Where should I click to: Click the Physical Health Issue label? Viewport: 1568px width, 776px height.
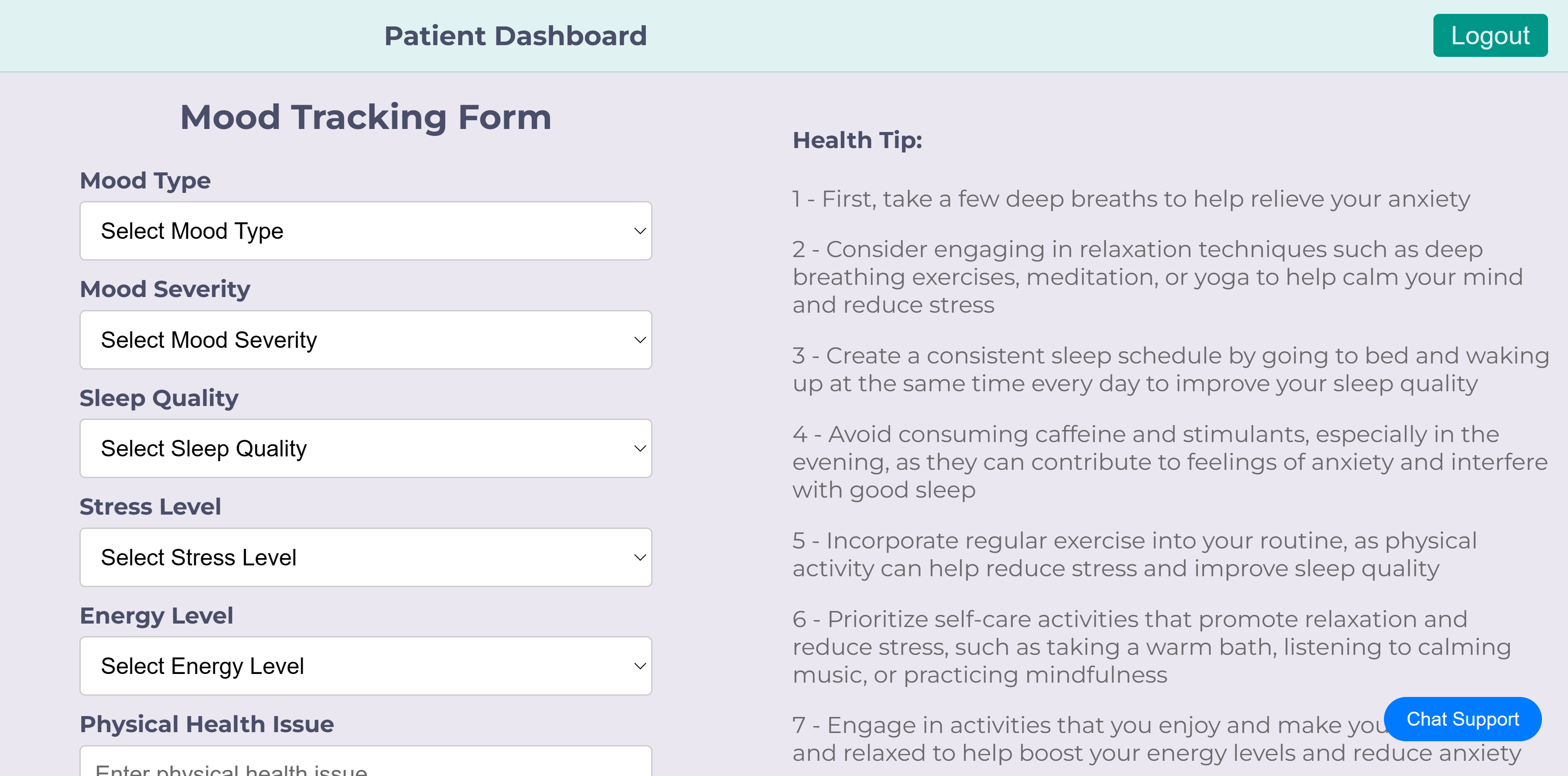(207, 724)
